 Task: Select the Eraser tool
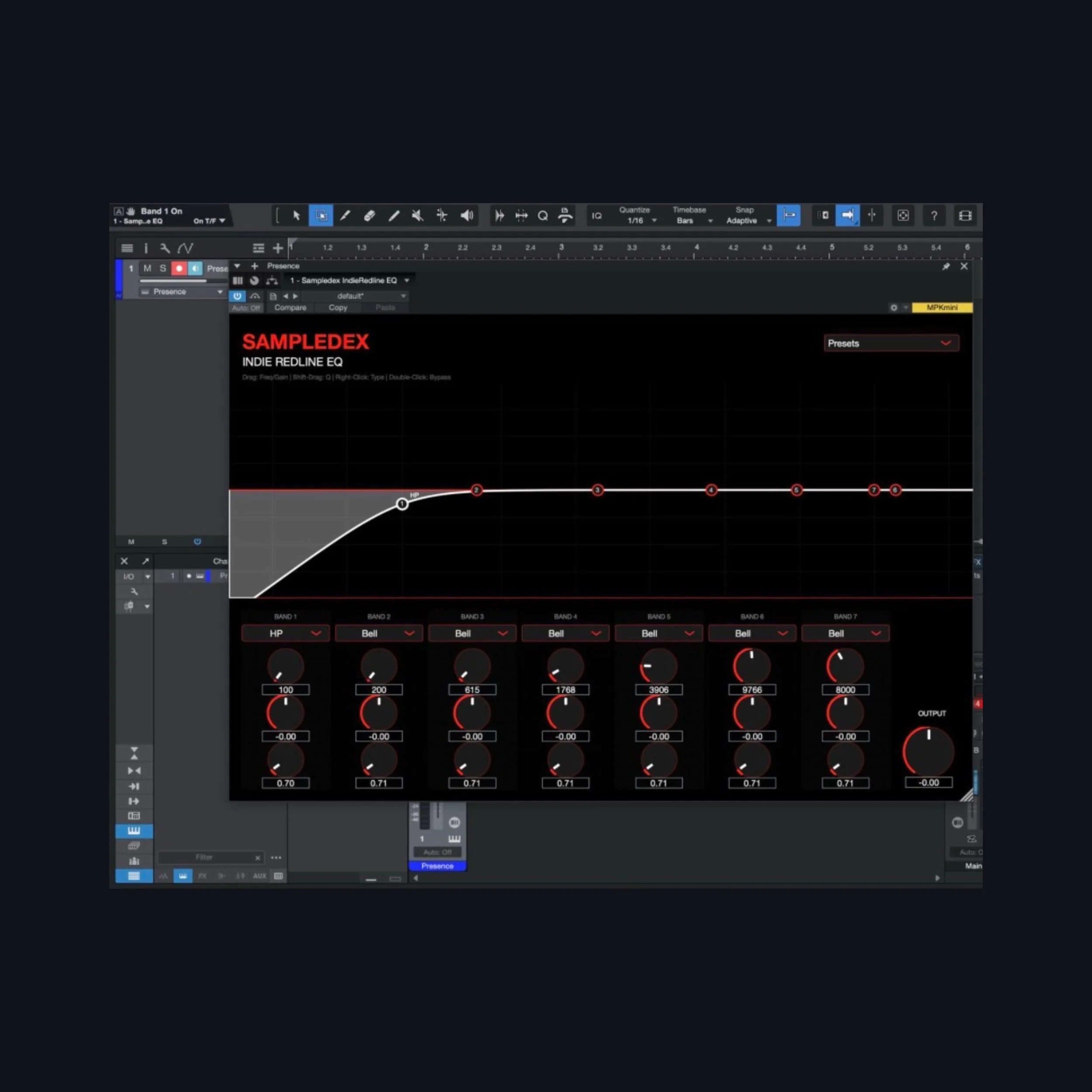point(370,215)
